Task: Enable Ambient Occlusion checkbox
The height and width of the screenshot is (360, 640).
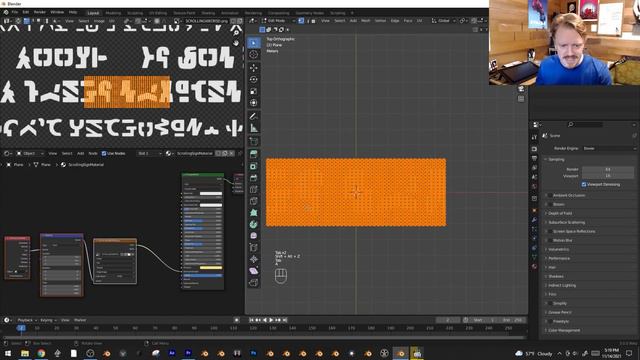Action: 550,196
